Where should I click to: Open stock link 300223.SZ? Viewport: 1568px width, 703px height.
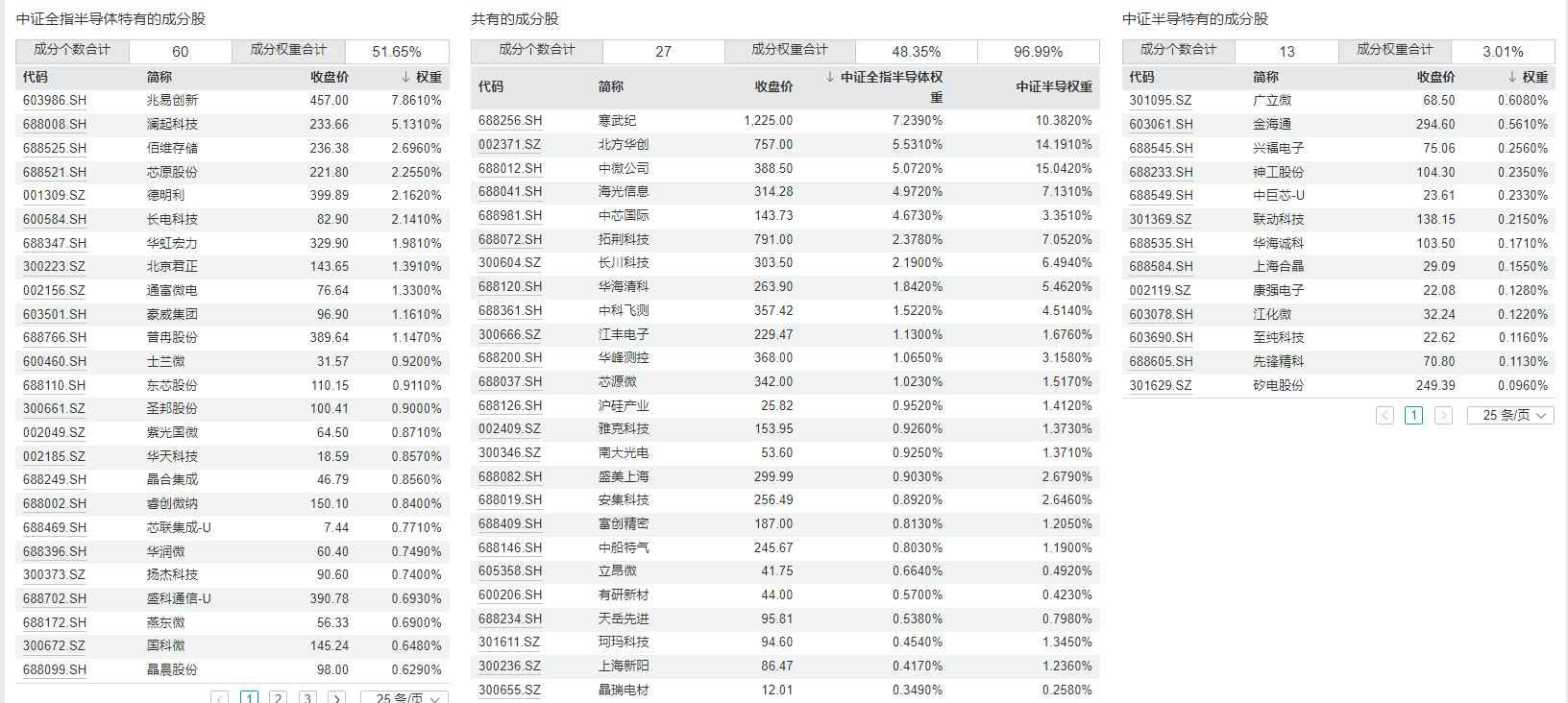[54, 266]
